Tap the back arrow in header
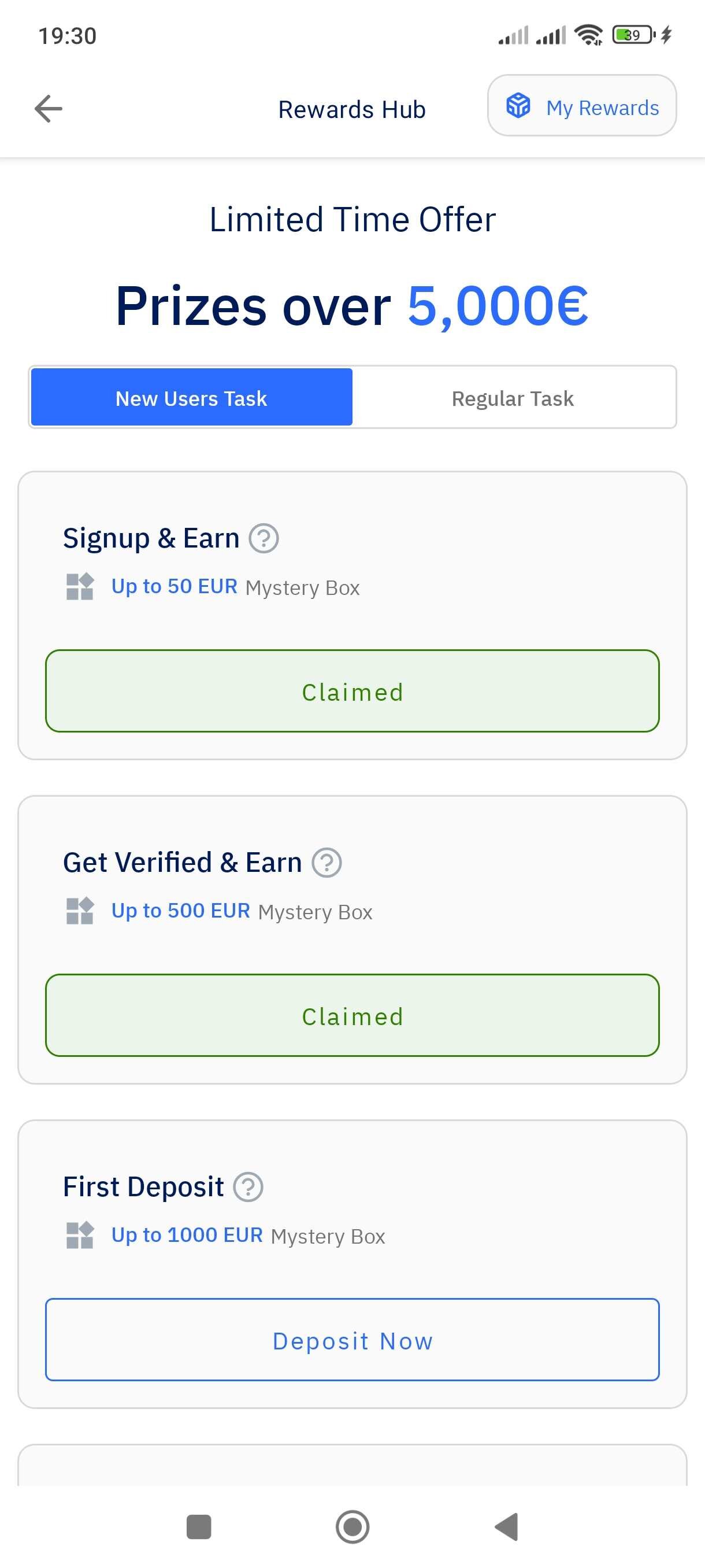This screenshot has height=1568, width=705. click(49, 109)
